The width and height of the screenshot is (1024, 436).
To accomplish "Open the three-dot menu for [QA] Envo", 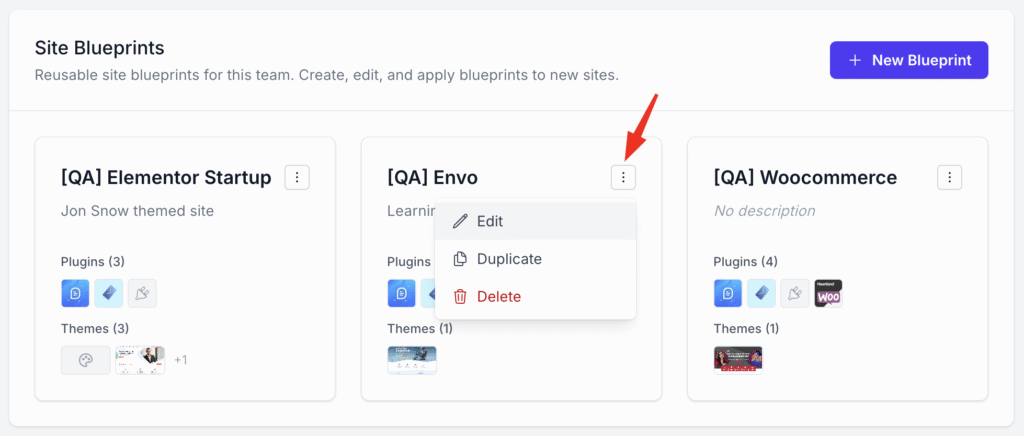I will pos(624,177).
